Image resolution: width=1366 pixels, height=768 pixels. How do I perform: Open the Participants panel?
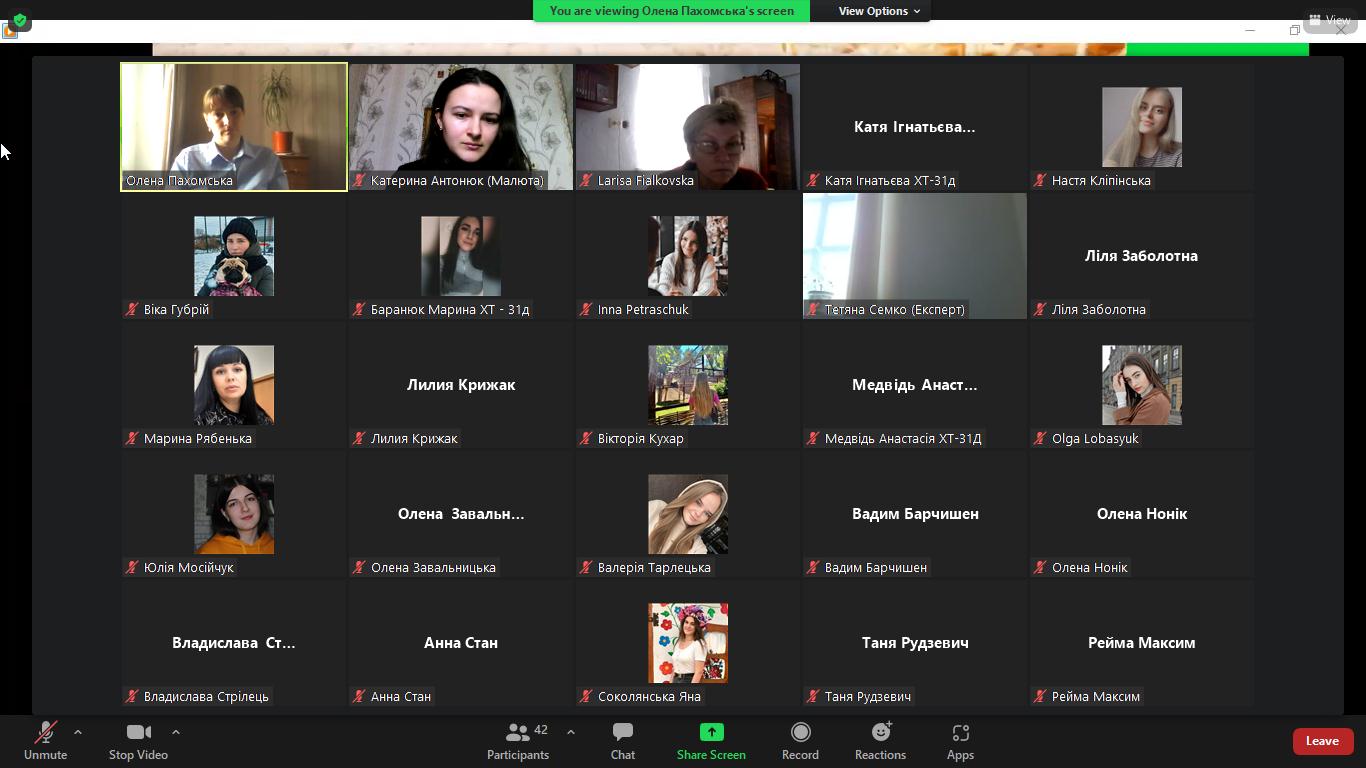tap(518, 740)
